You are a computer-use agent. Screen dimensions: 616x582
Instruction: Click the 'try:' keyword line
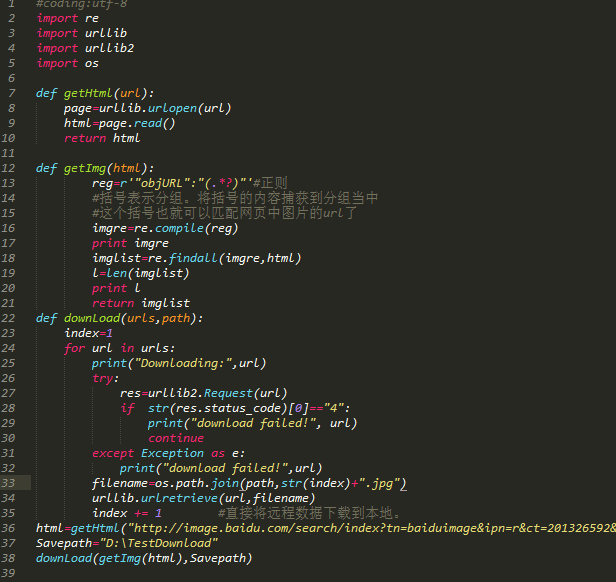pos(105,378)
